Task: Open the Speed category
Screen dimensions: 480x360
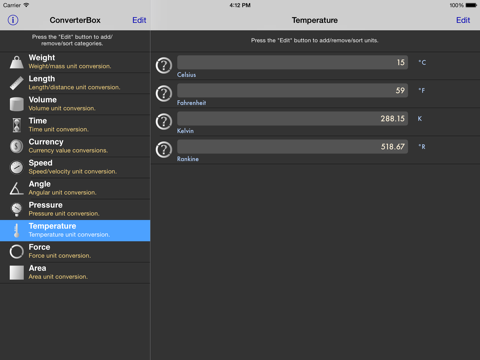Action: click(75, 167)
